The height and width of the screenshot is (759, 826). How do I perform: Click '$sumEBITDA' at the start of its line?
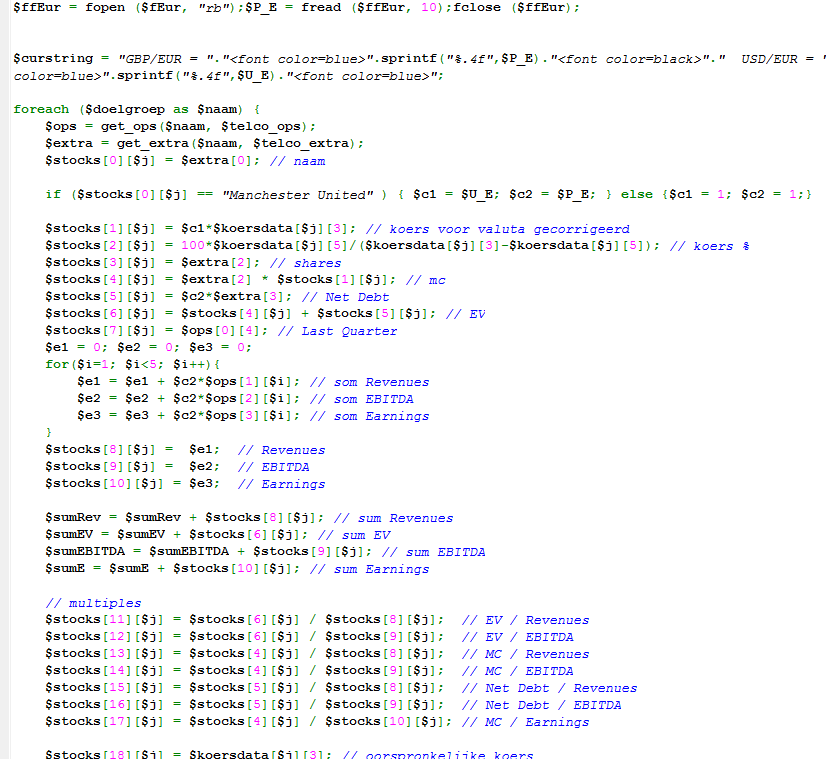click(x=85, y=551)
